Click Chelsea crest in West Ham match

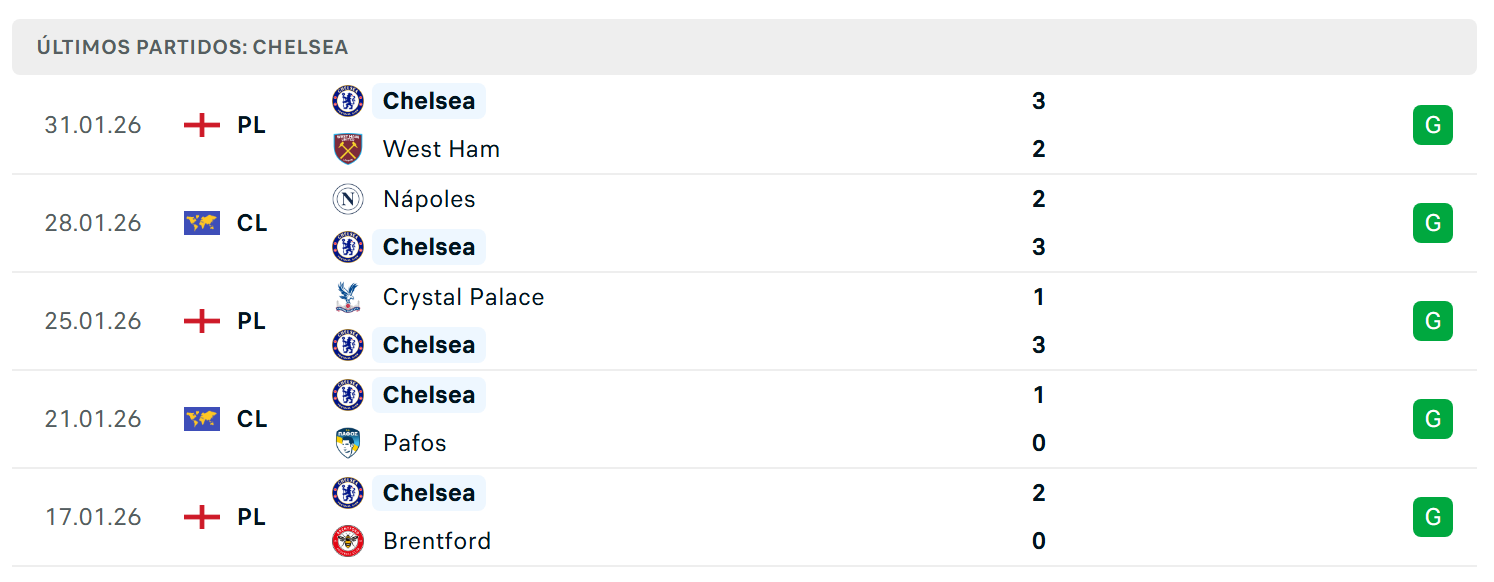click(348, 101)
